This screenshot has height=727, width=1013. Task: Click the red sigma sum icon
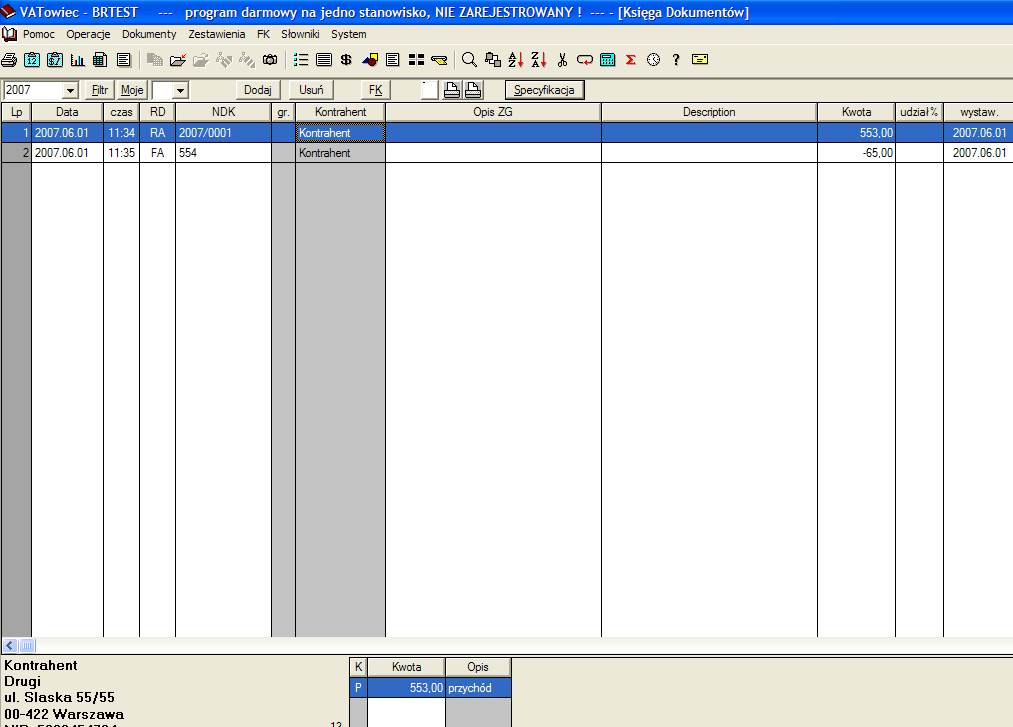click(631, 60)
